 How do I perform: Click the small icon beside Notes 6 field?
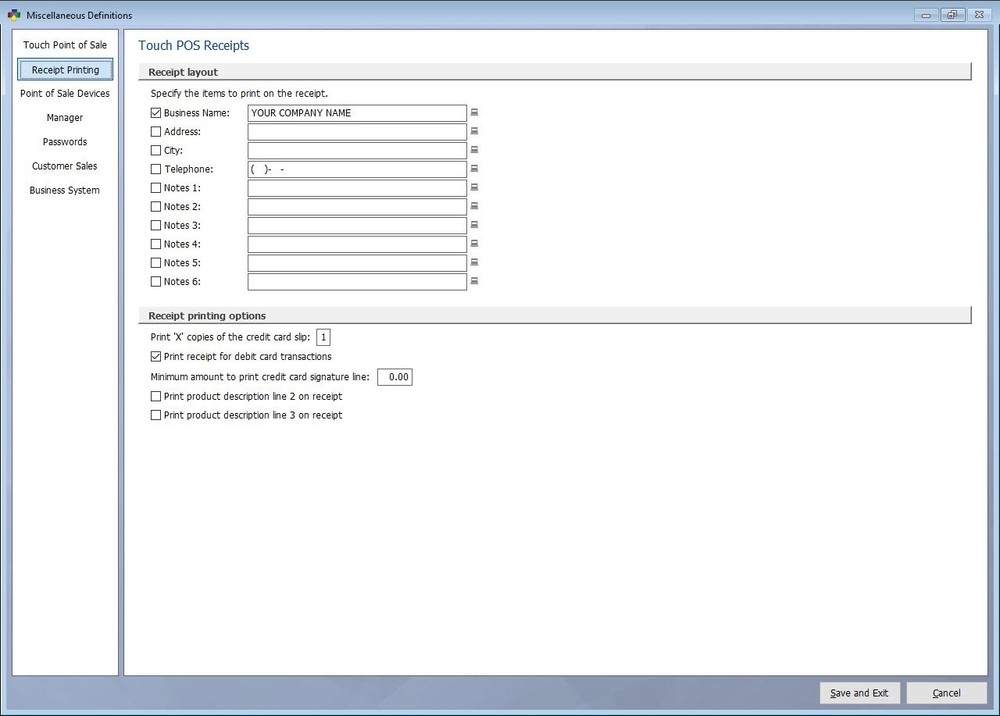(x=475, y=282)
